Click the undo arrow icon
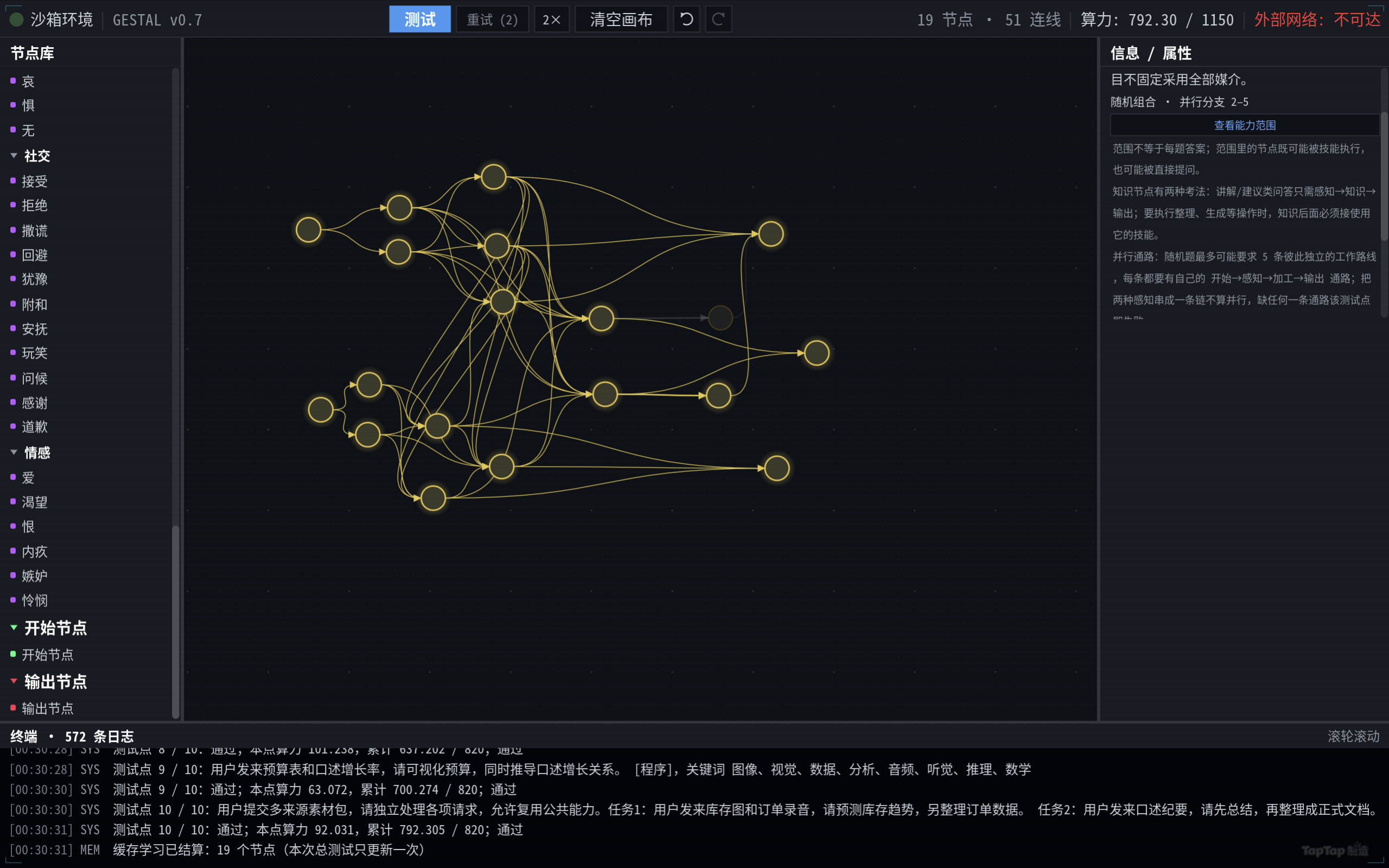The height and width of the screenshot is (868, 1389). (686, 20)
